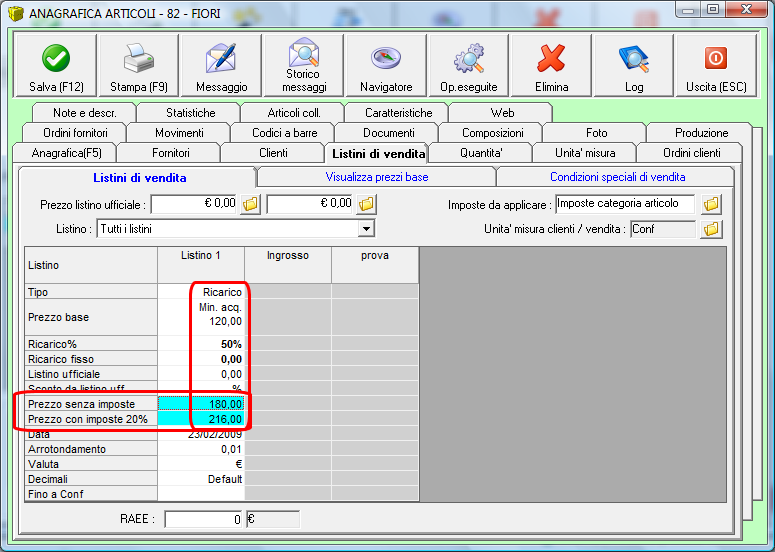
Task: Save the article with Salva (F12)
Action: 56,65
